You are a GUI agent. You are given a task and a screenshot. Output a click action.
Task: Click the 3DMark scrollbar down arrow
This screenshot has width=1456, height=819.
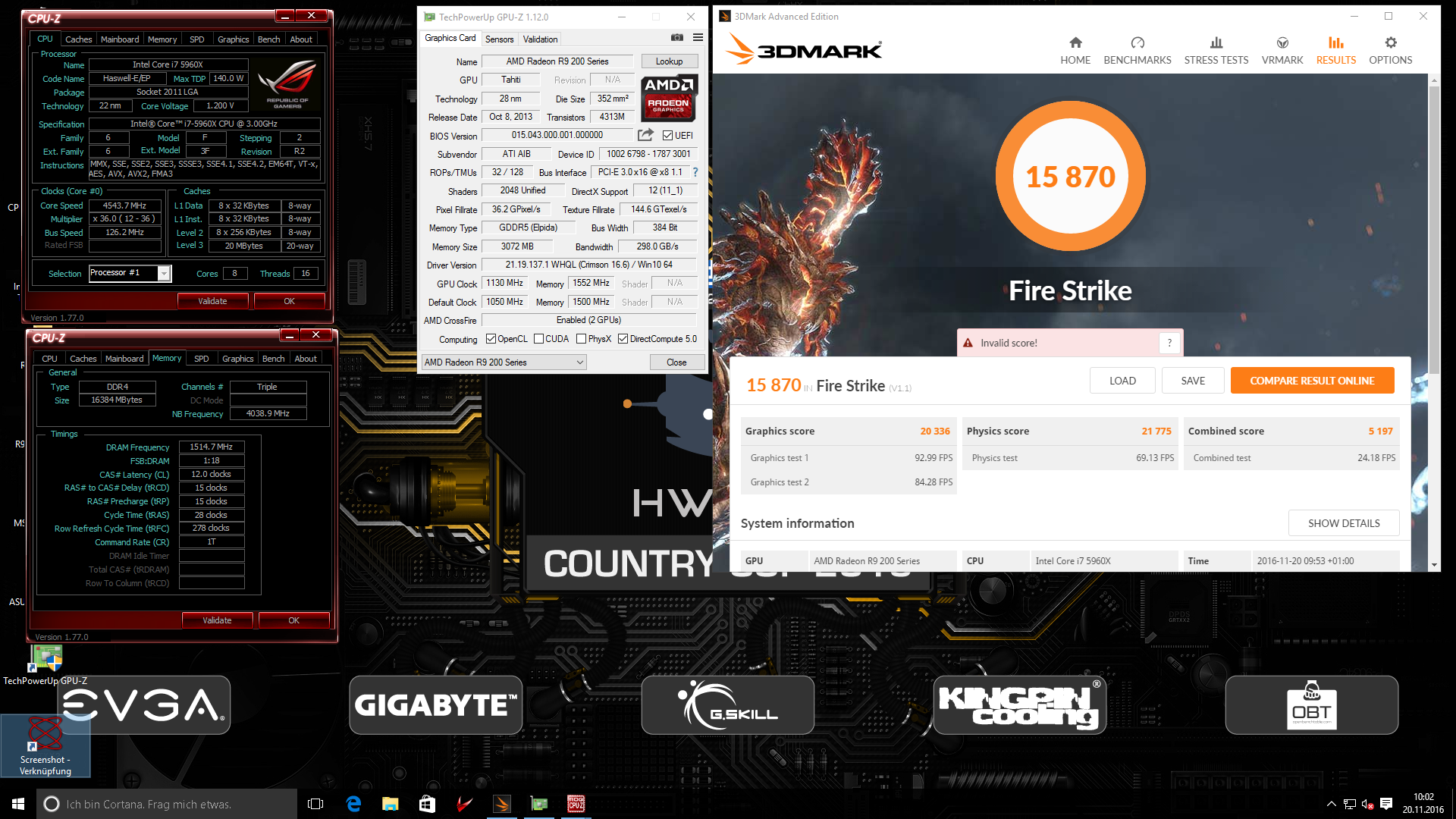pos(1433,565)
